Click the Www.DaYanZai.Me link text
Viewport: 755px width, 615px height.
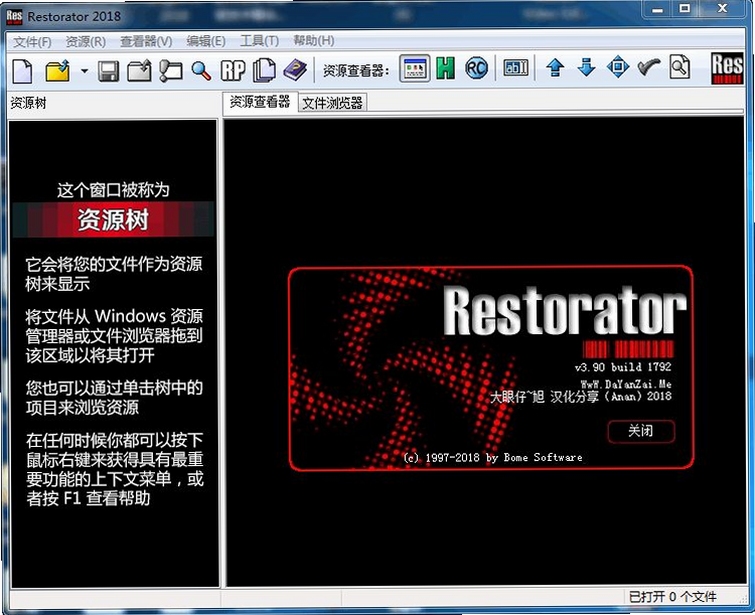[625, 384]
